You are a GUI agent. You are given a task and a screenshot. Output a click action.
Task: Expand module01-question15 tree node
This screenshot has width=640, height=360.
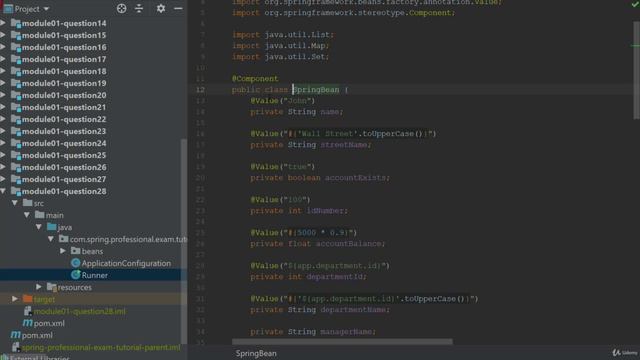(x=3, y=35)
